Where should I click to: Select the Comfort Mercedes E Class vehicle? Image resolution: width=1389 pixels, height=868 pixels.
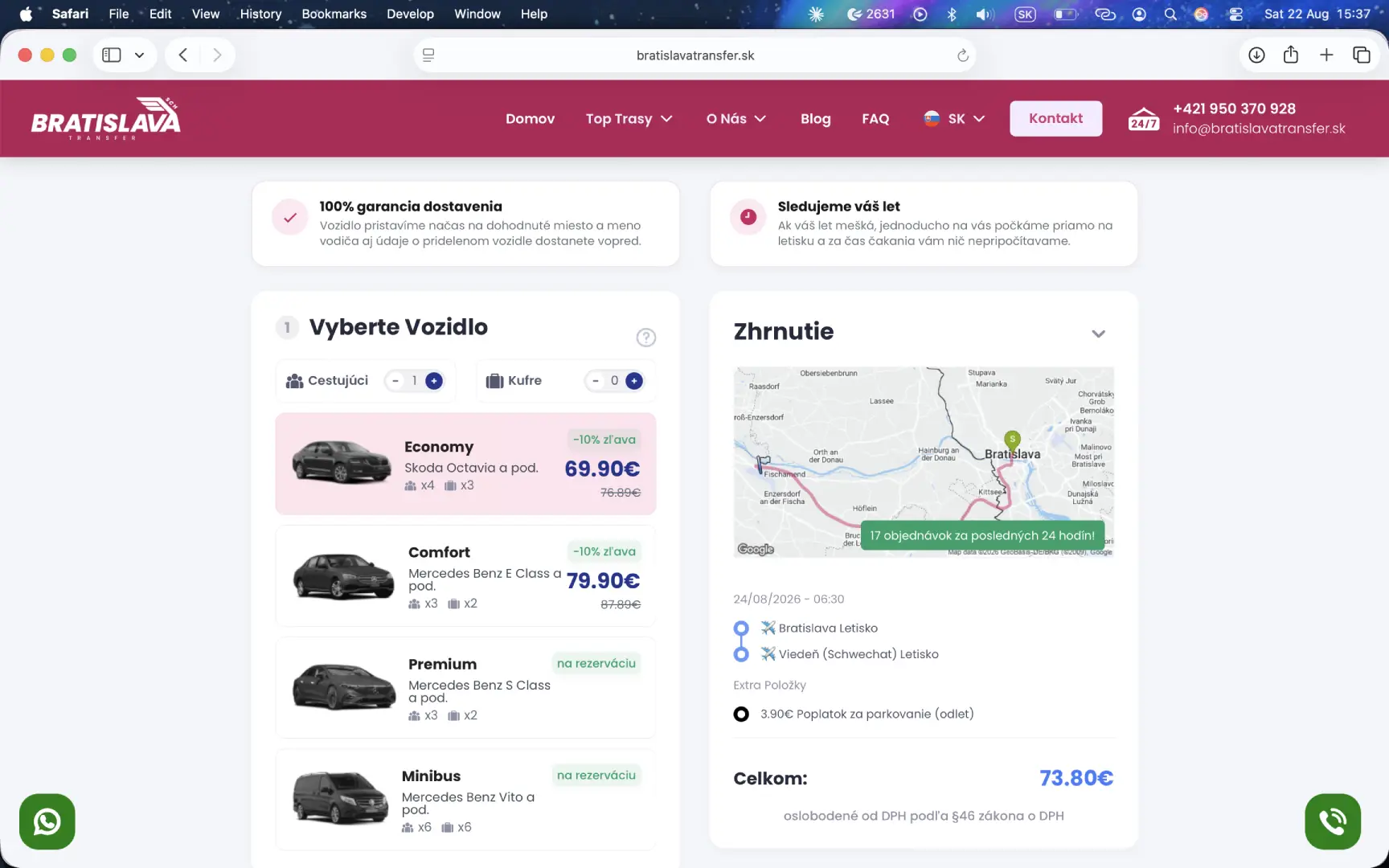click(465, 575)
